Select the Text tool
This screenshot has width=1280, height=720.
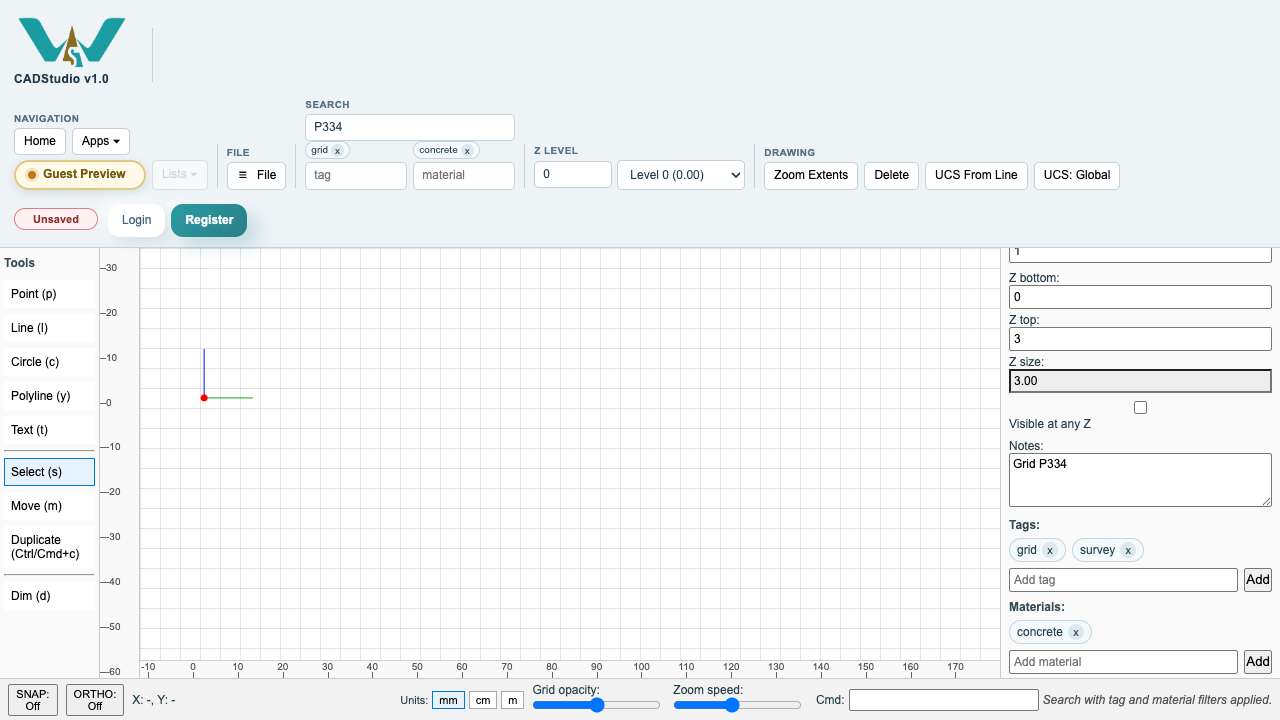pyautogui.click(x=49, y=430)
